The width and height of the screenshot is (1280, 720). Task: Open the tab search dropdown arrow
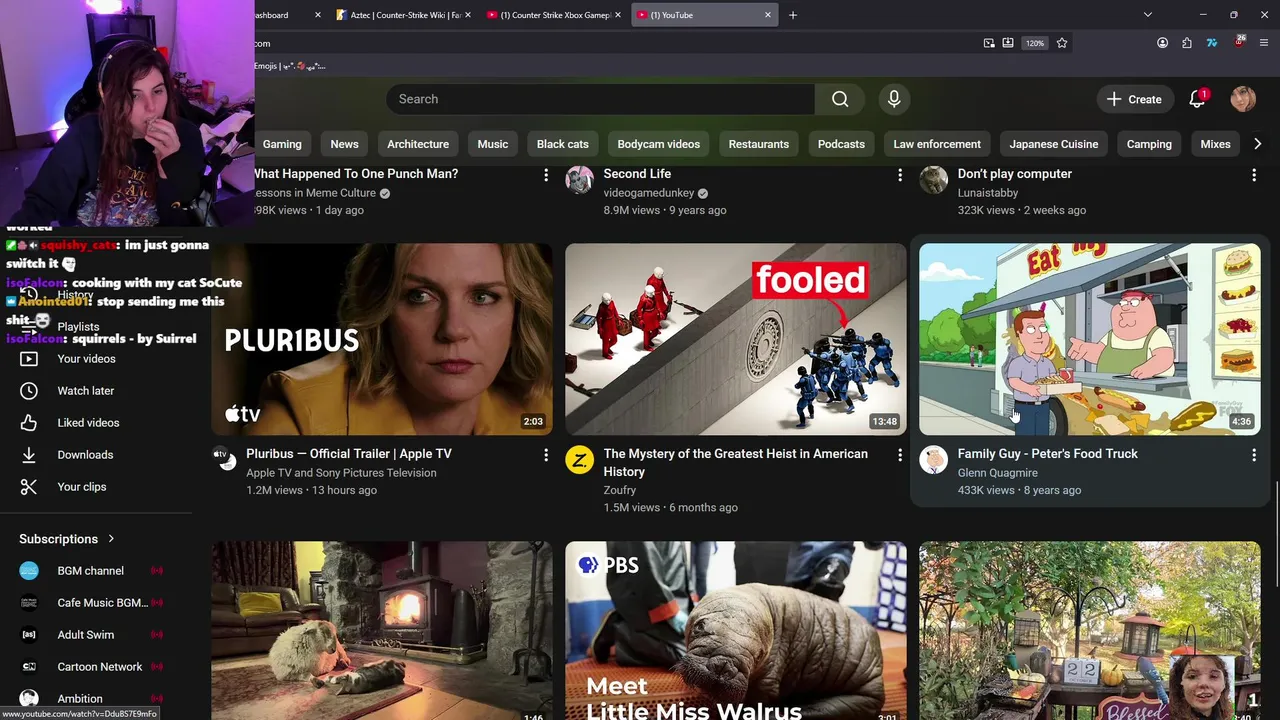(1148, 15)
